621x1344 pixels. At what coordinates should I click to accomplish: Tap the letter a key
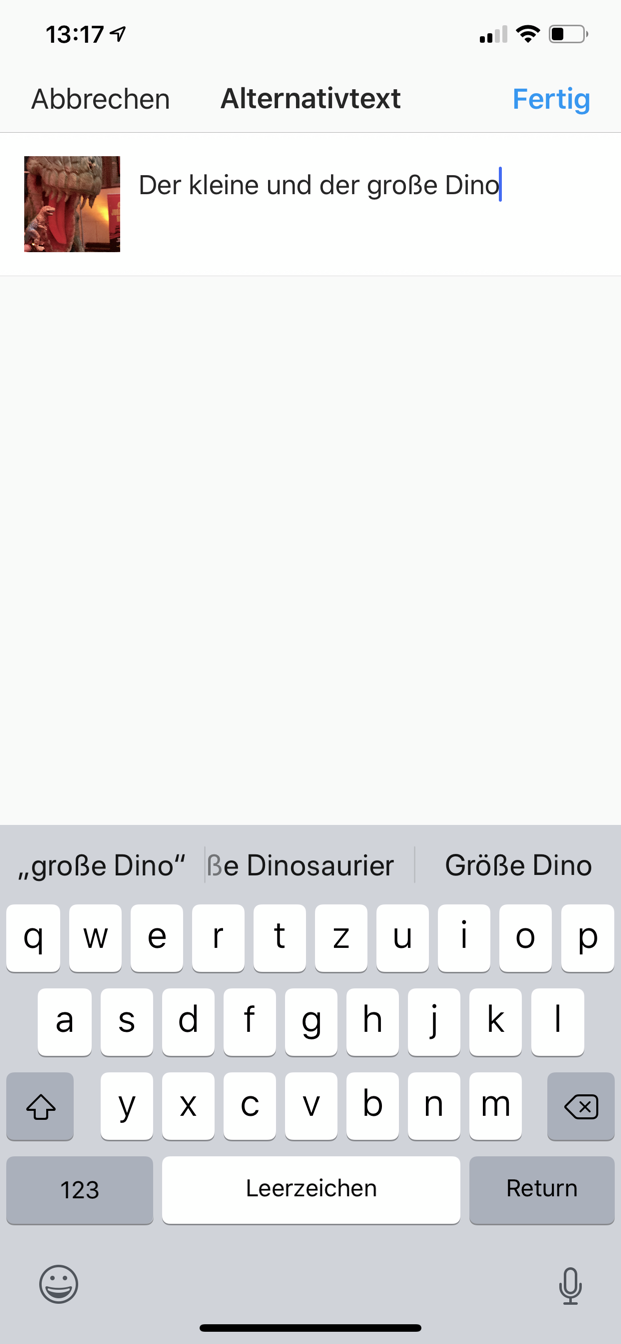(65, 1022)
